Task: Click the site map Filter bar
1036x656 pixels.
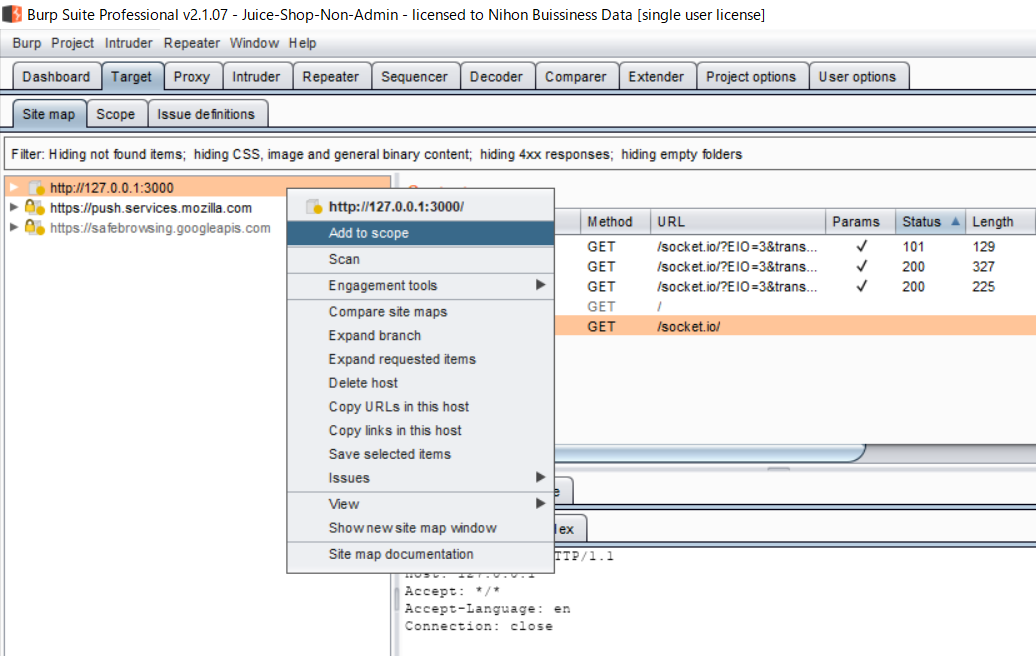Action: pos(519,154)
